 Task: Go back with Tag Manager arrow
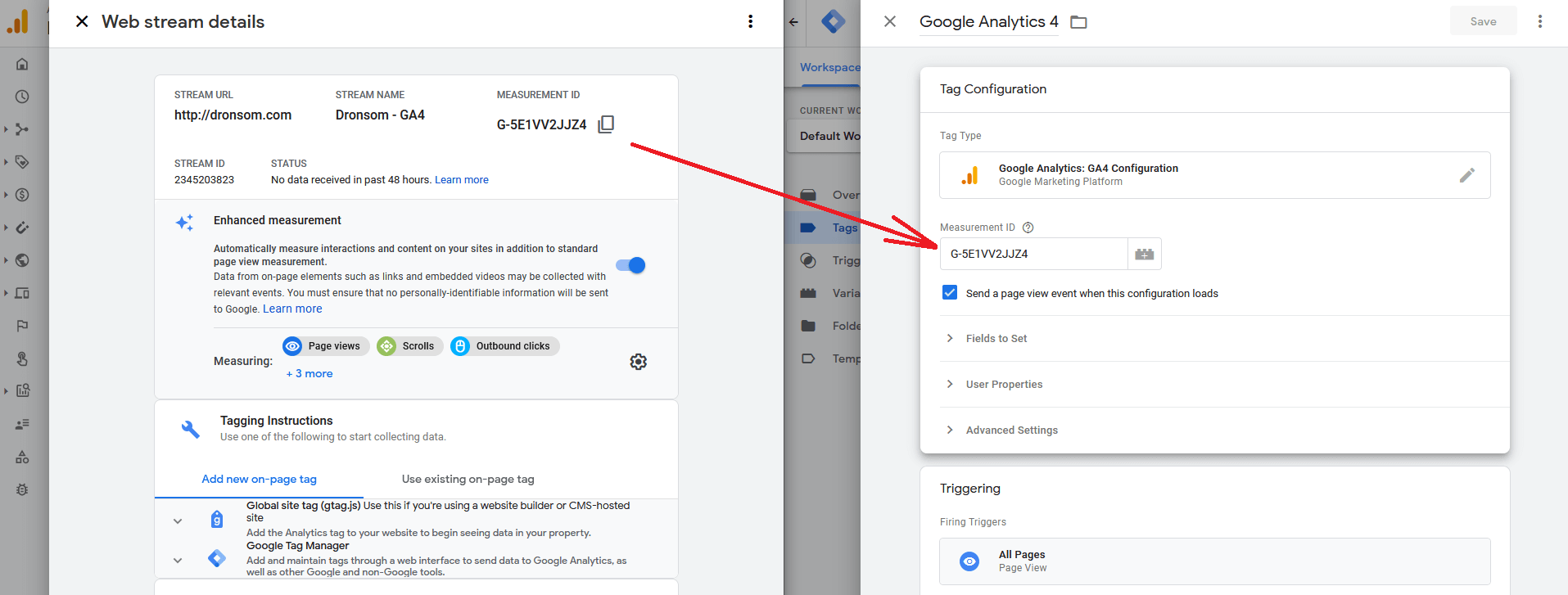coord(793,22)
